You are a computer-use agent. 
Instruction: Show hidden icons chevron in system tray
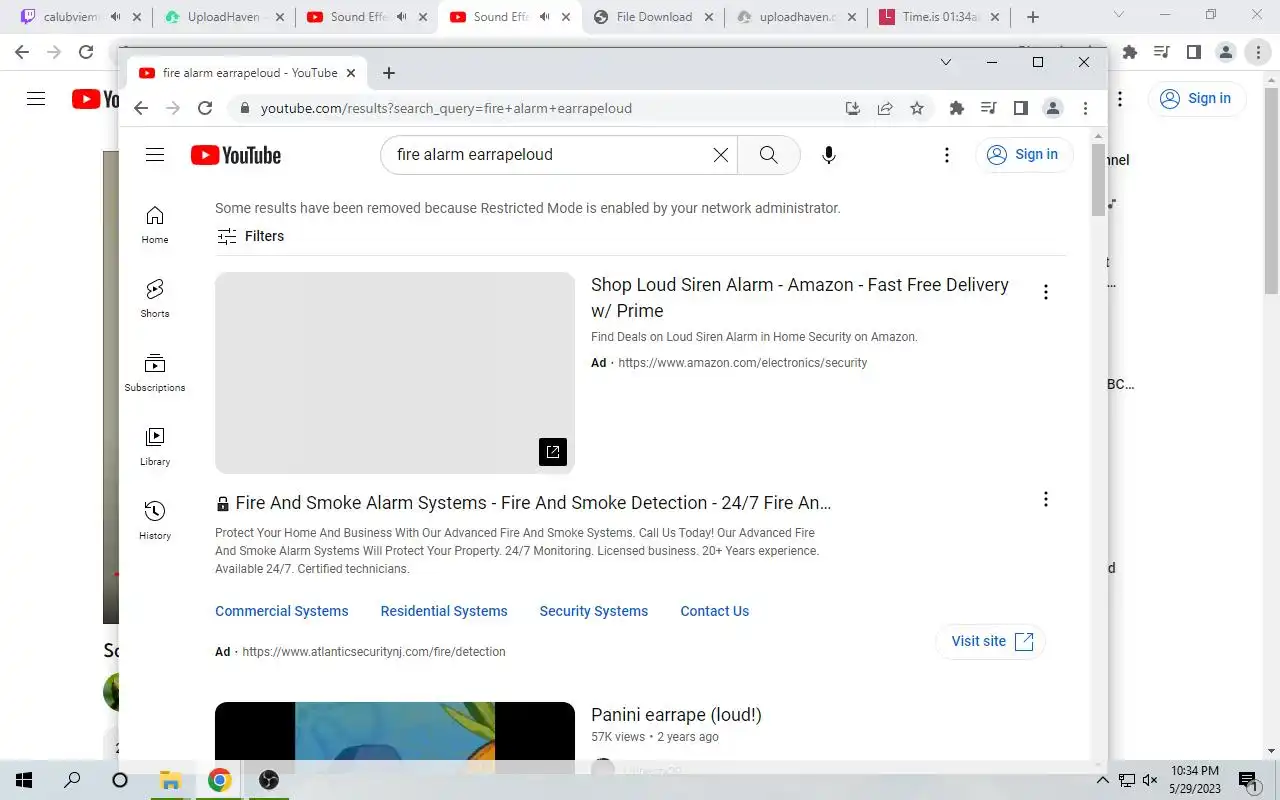(x=1103, y=780)
